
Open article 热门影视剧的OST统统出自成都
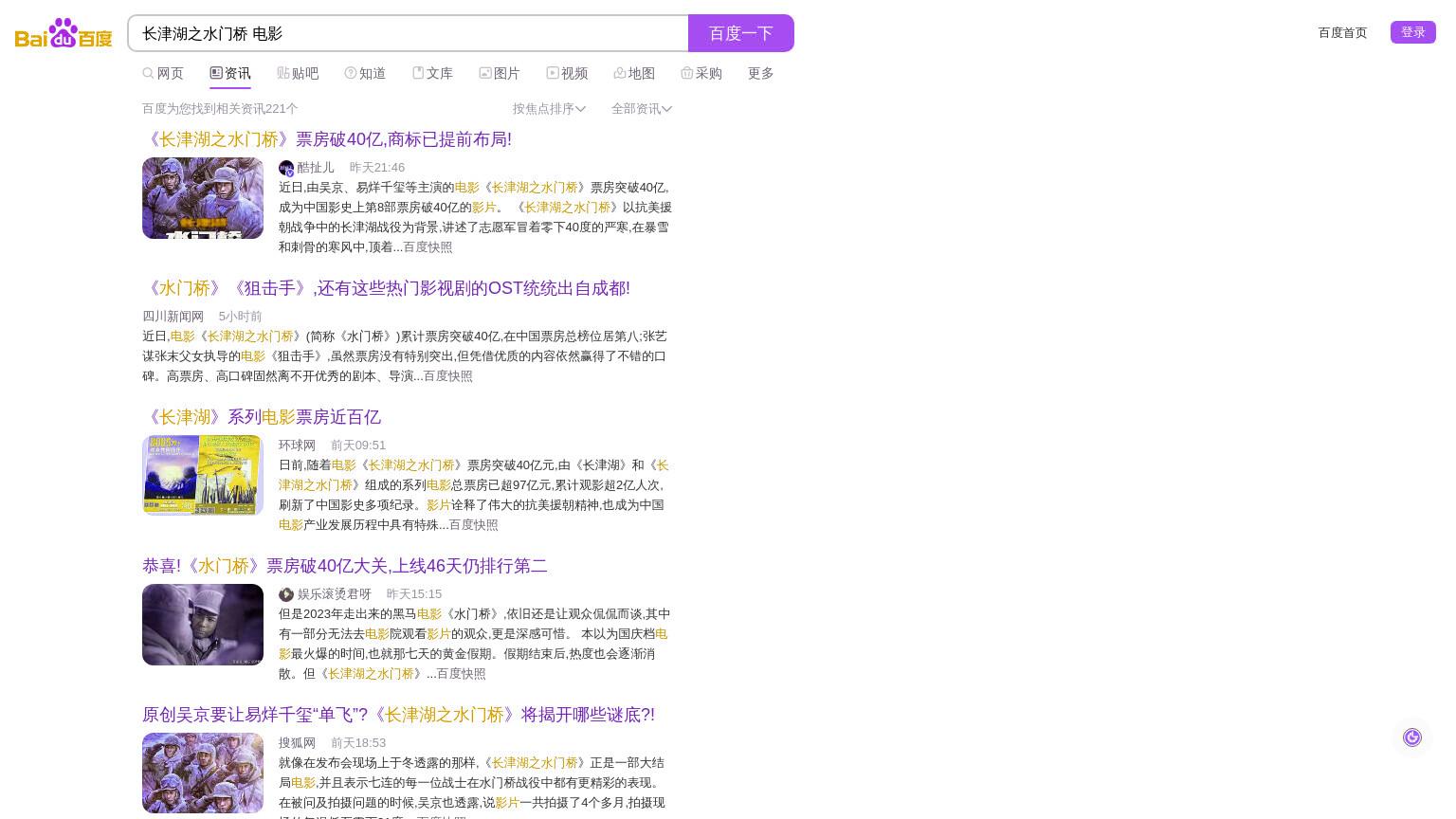(x=386, y=288)
